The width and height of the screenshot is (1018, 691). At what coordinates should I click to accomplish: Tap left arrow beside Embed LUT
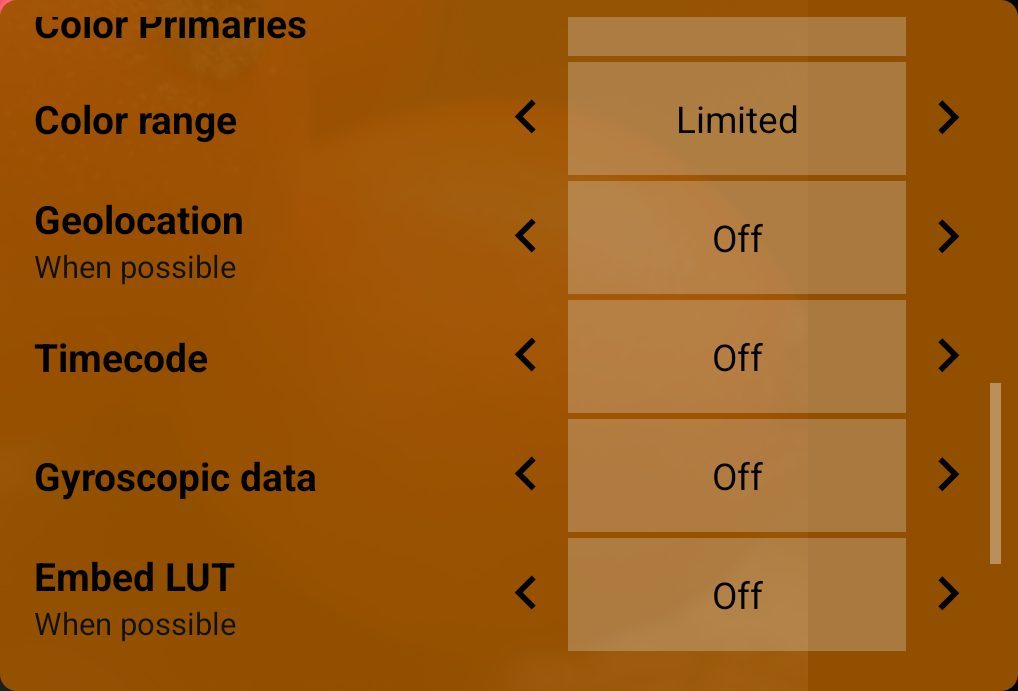[x=526, y=592]
